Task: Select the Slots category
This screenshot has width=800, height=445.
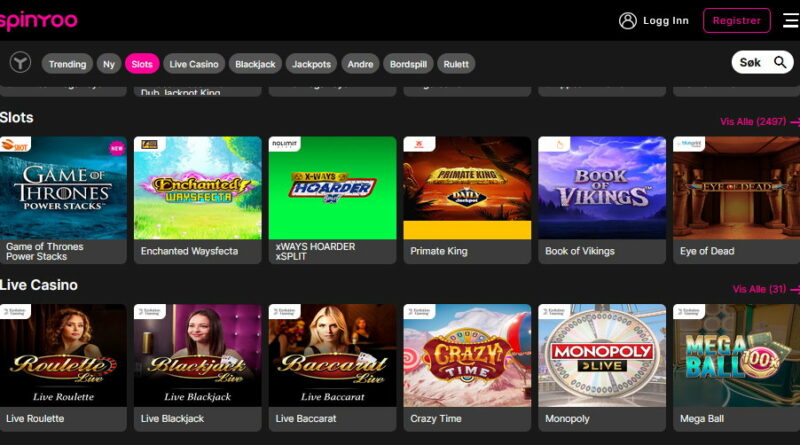Action: (x=142, y=64)
